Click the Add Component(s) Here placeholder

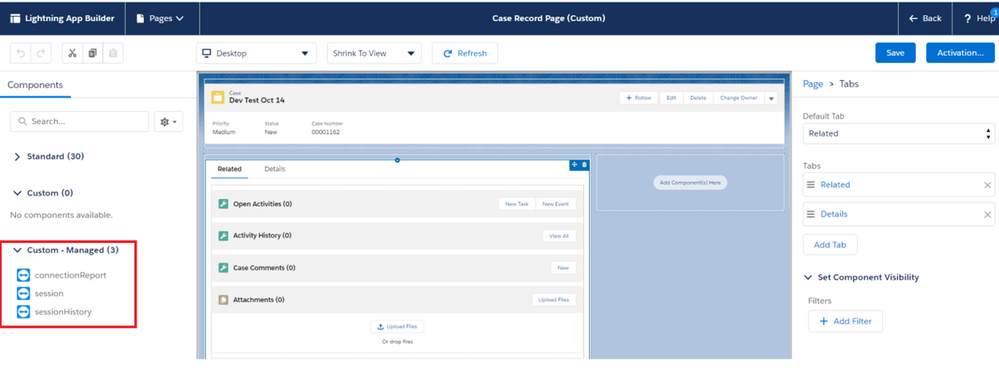tap(690, 183)
